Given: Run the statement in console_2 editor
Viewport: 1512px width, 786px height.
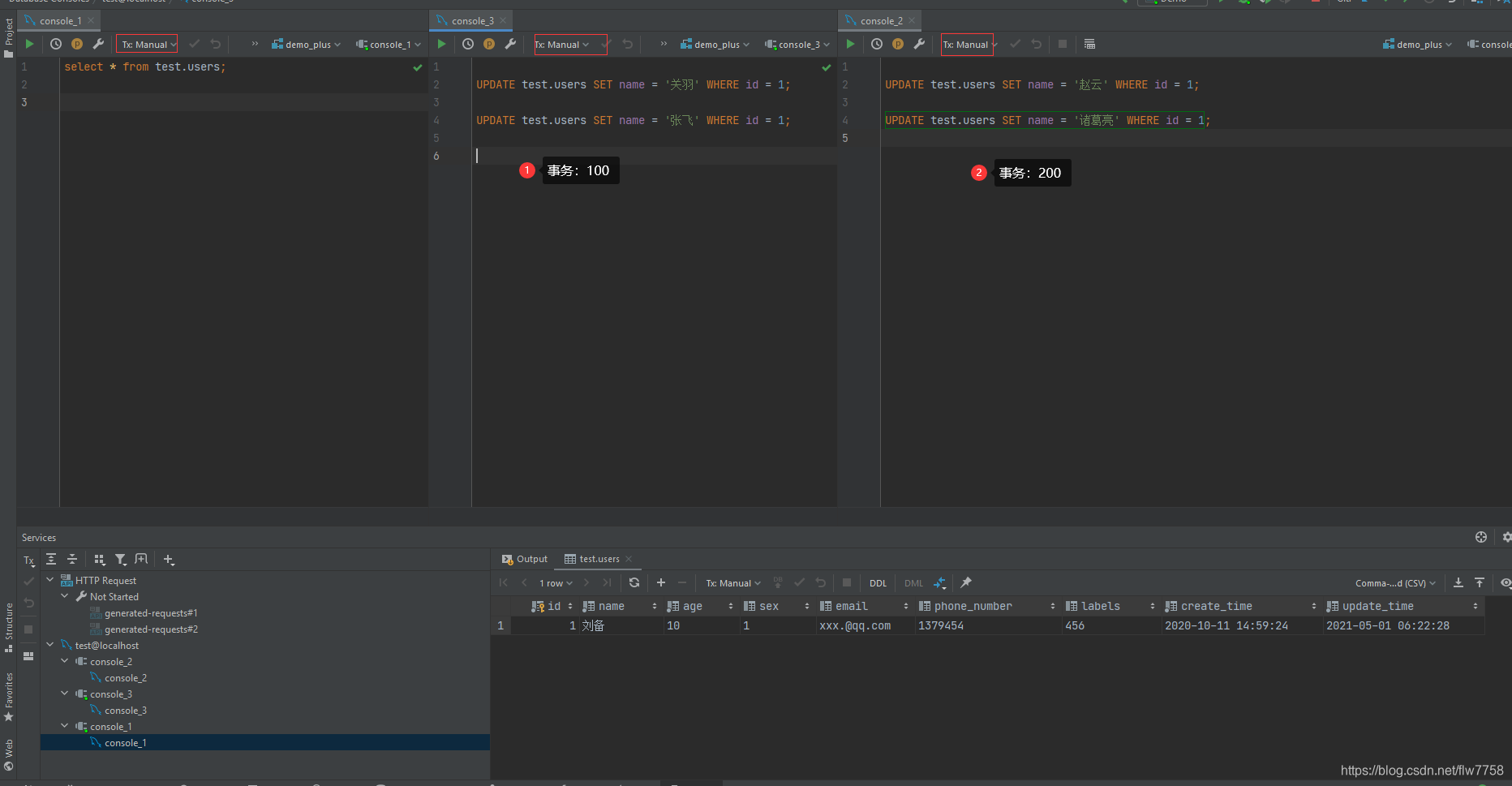Looking at the screenshot, I should [851, 44].
